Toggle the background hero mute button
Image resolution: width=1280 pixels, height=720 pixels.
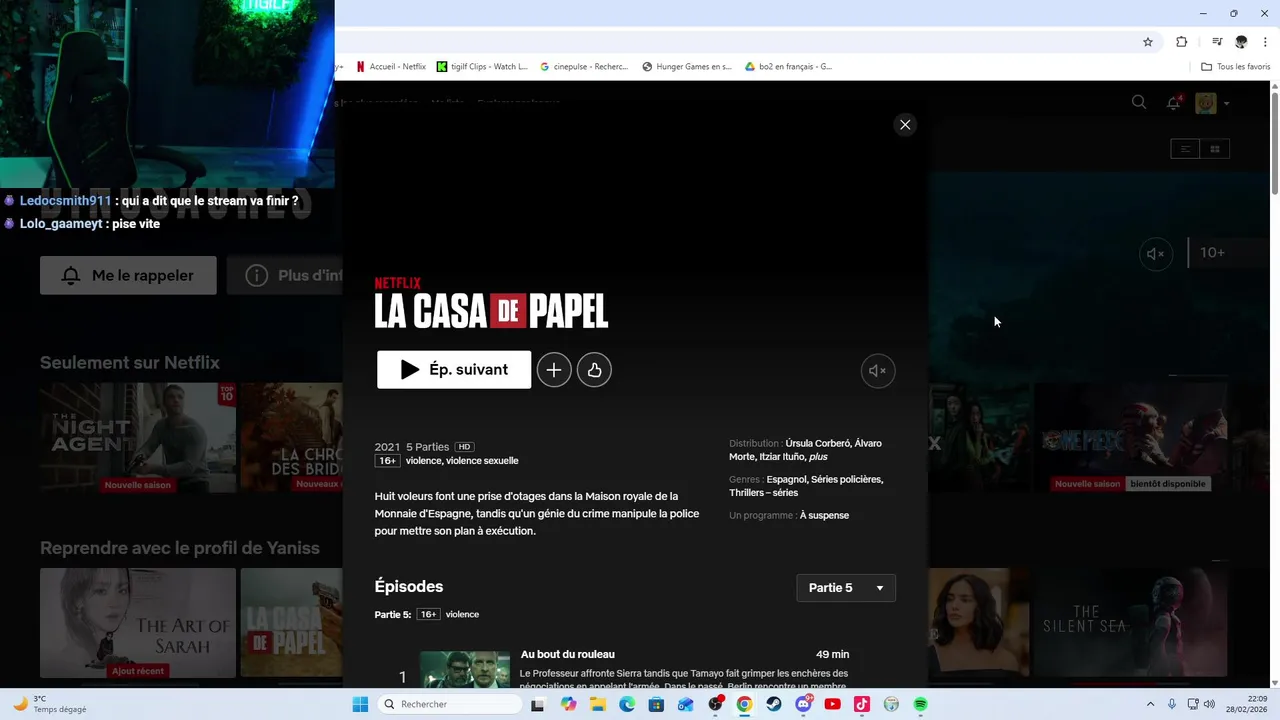[1156, 254]
